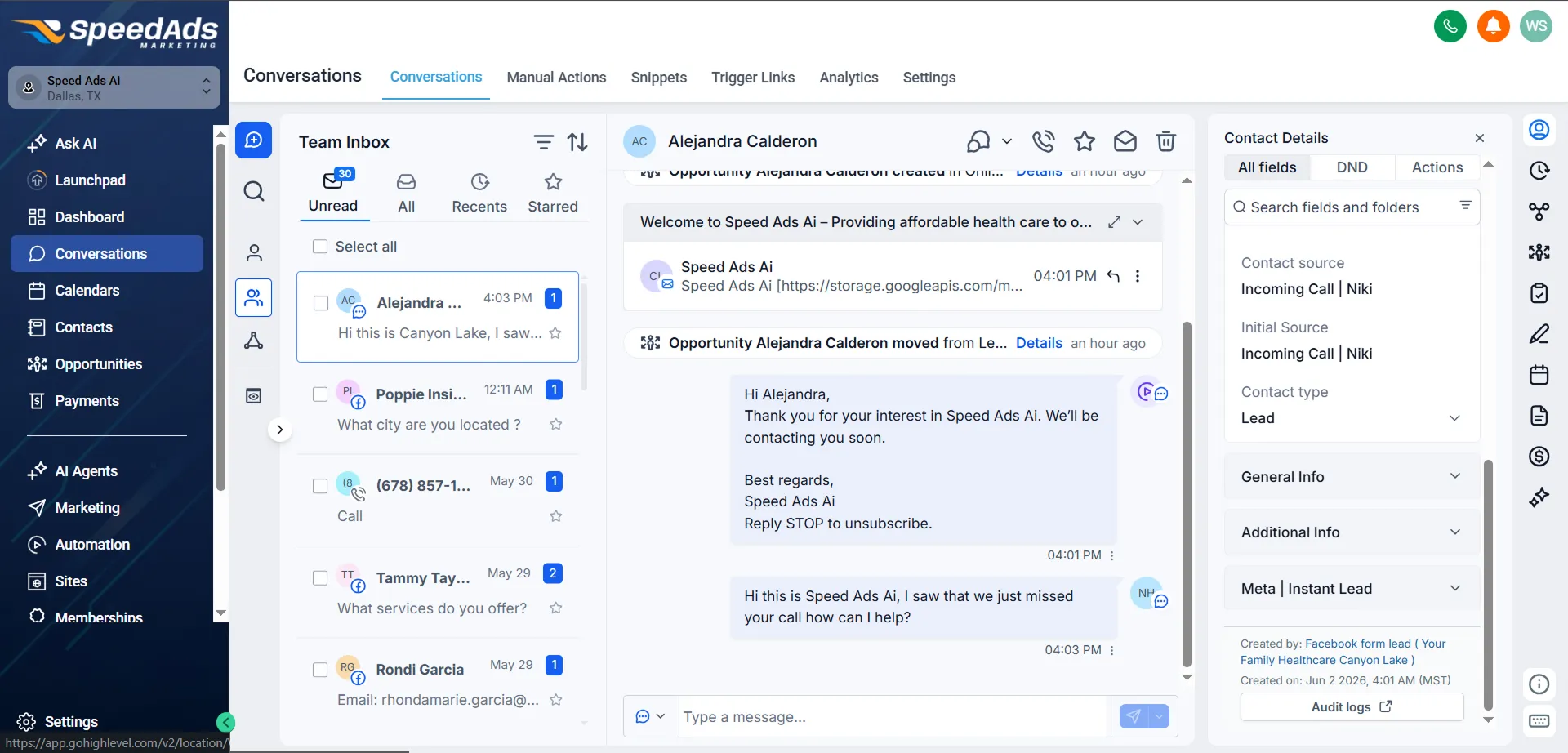Check the Rondi Garcia conversation checkbox

[x=320, y=670]
